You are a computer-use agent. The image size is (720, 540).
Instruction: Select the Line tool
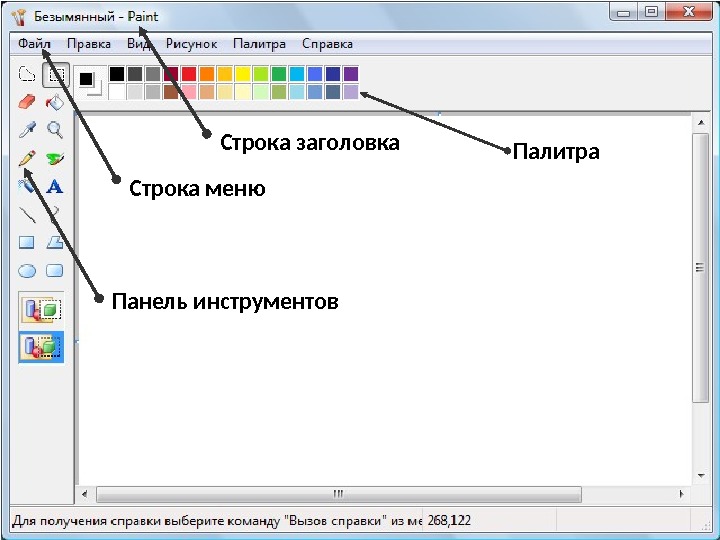point(27,214)
